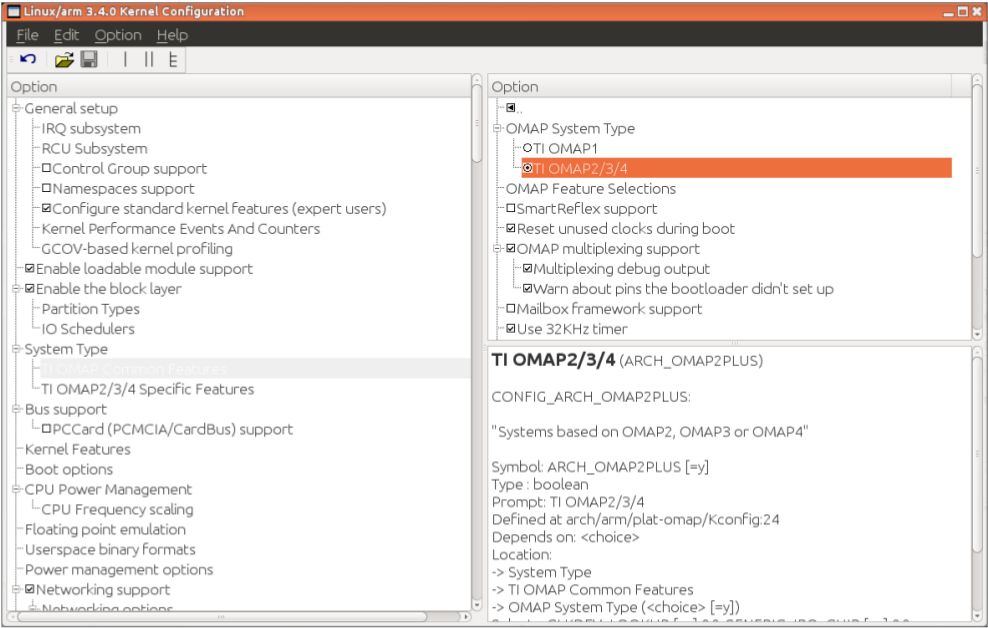Viewport: 988px width, 628px height.
Task: Select the TI OMAP1 radio button
Action: pos(528,149)
